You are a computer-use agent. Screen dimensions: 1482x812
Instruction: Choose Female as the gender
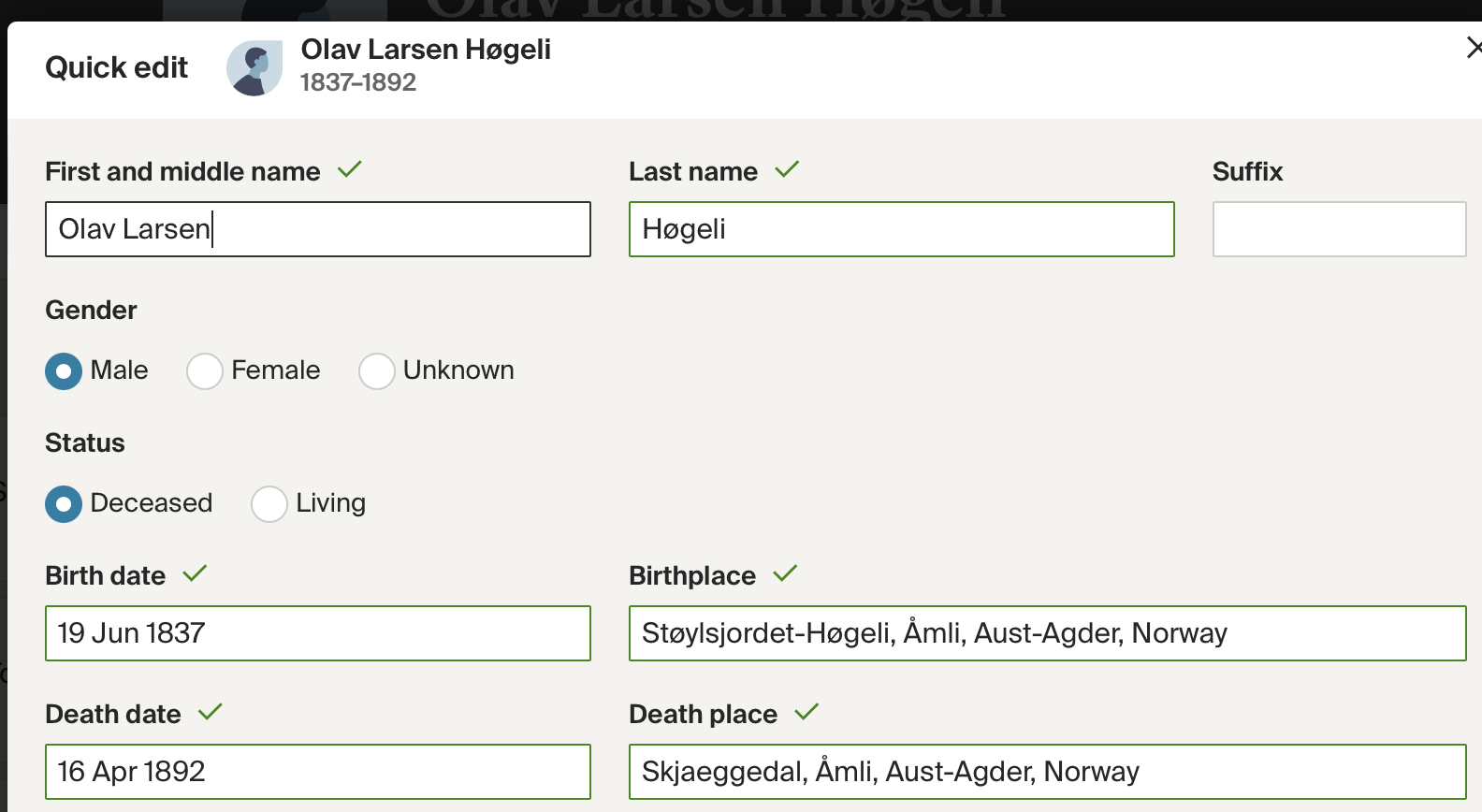[205, 371]
